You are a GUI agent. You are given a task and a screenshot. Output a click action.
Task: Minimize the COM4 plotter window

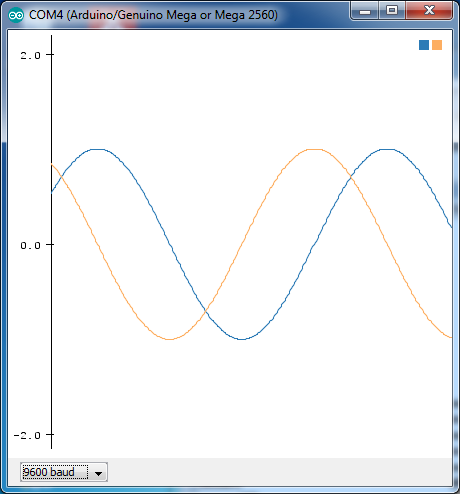[x=365, y=12]
